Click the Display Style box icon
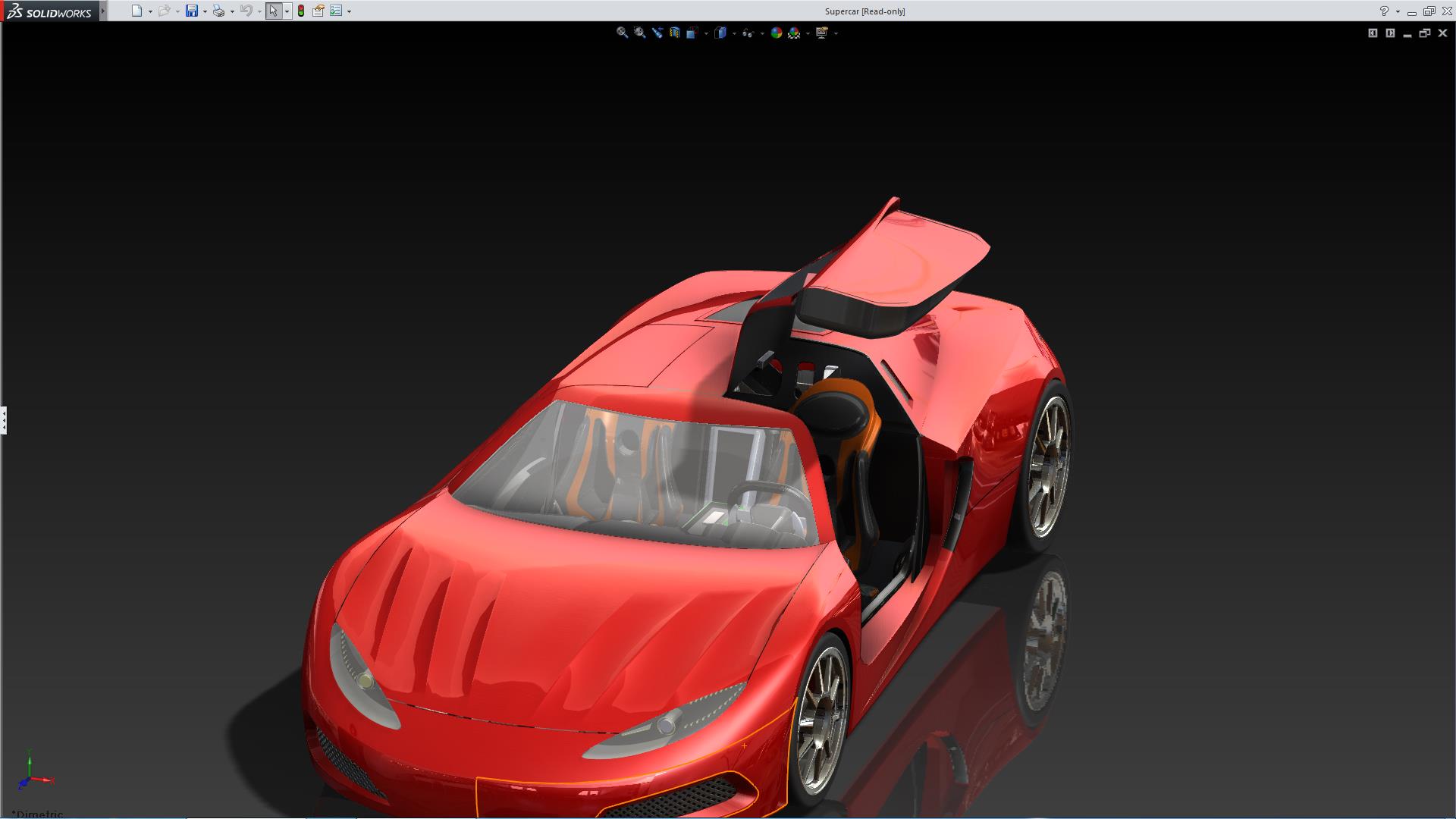This screenshot has height=819, width=1456. click(x=720, y=33)
